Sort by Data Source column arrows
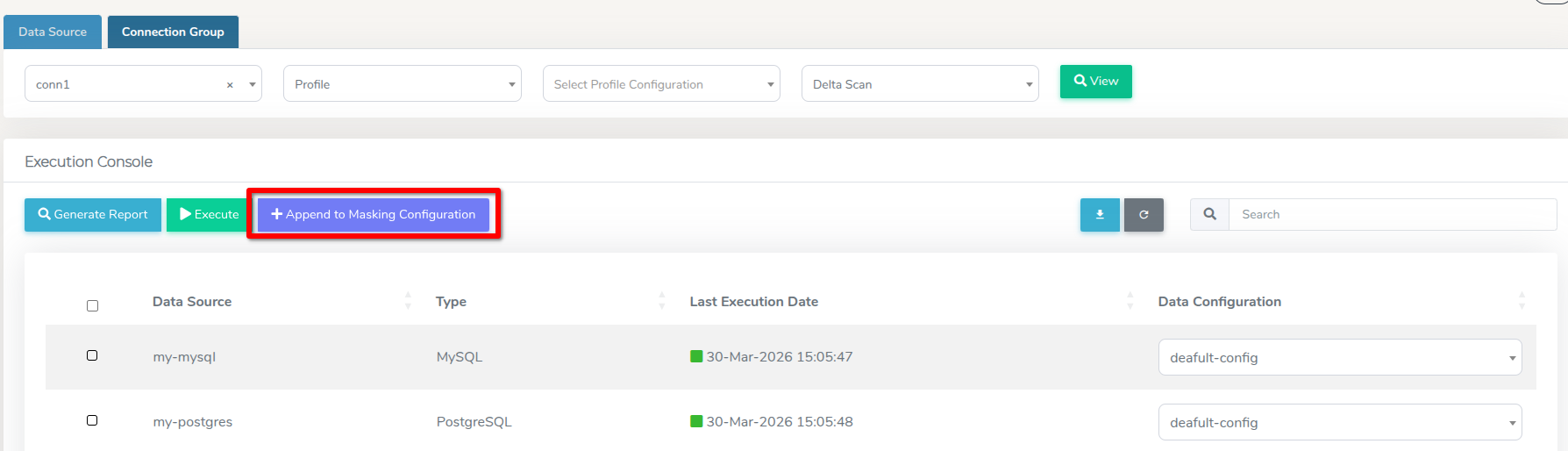 tap(408, 301)
